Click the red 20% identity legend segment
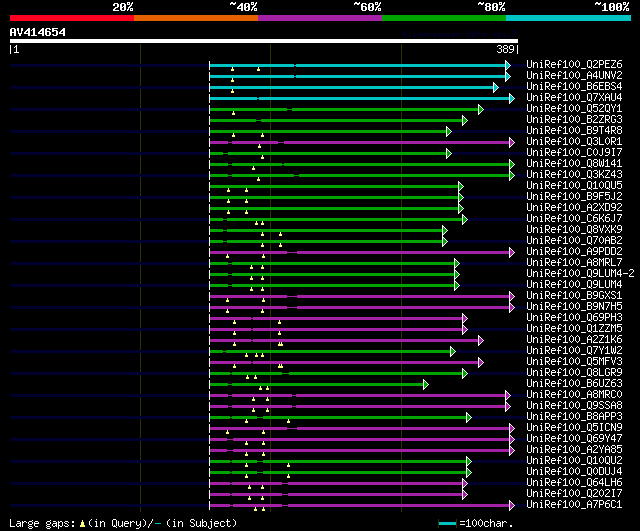This screenshot has height=531, width=640. (72, 18)
